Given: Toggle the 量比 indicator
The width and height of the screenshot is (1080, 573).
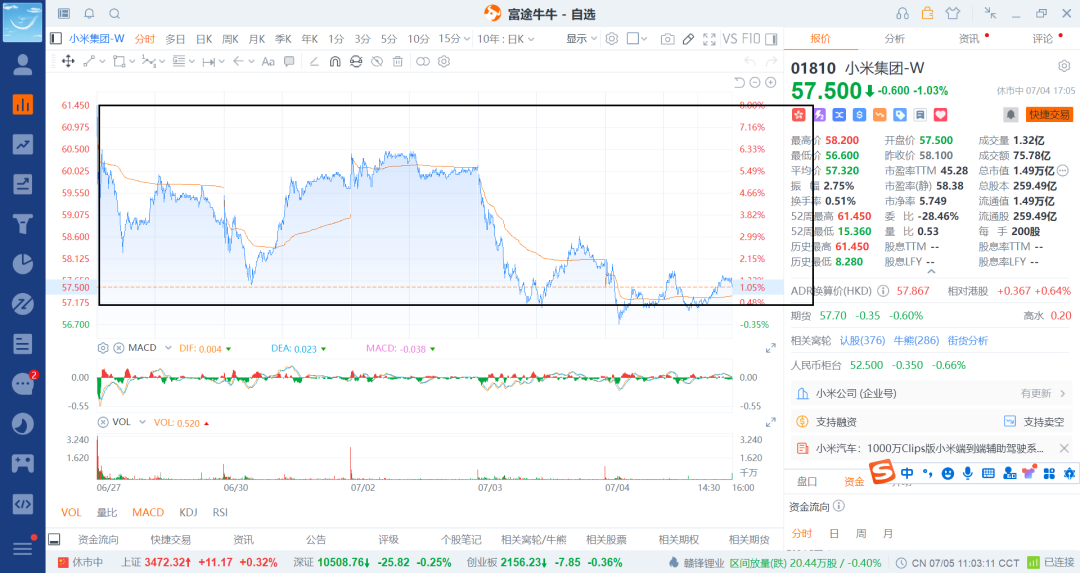Looking at the screenshot, I should pos(107,512).
